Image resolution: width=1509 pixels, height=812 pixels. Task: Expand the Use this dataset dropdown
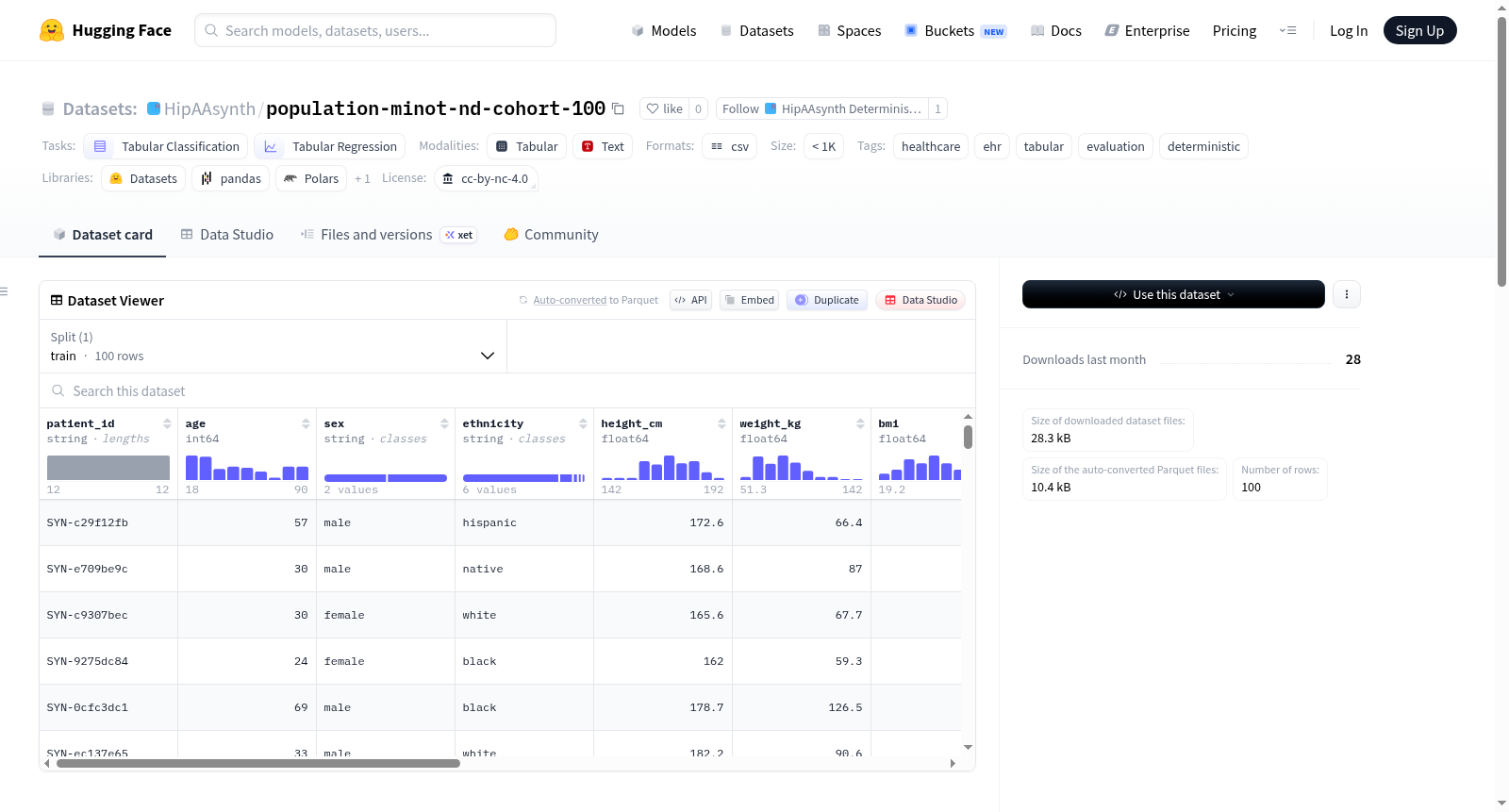click(x=1173, y=294)
